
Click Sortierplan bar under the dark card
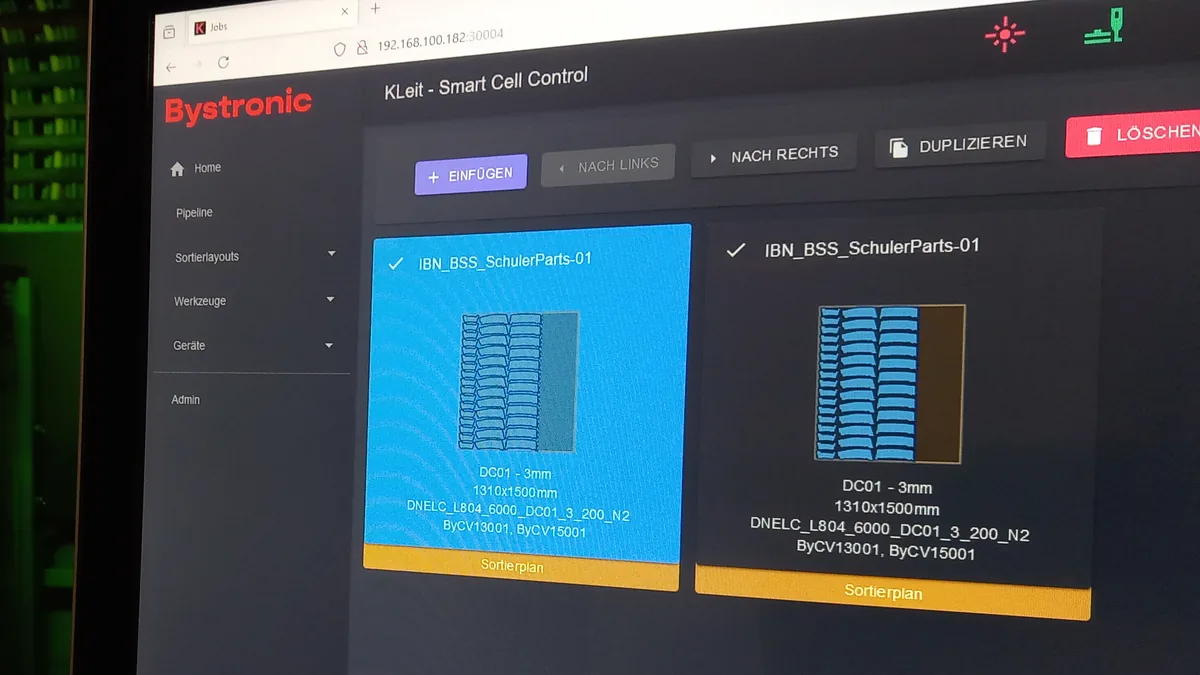pos(892,593)
